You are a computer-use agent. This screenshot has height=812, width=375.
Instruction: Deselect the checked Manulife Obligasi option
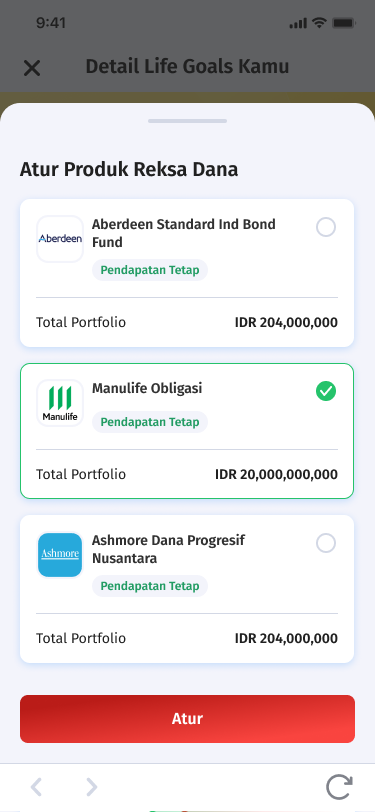coord(326,391)
